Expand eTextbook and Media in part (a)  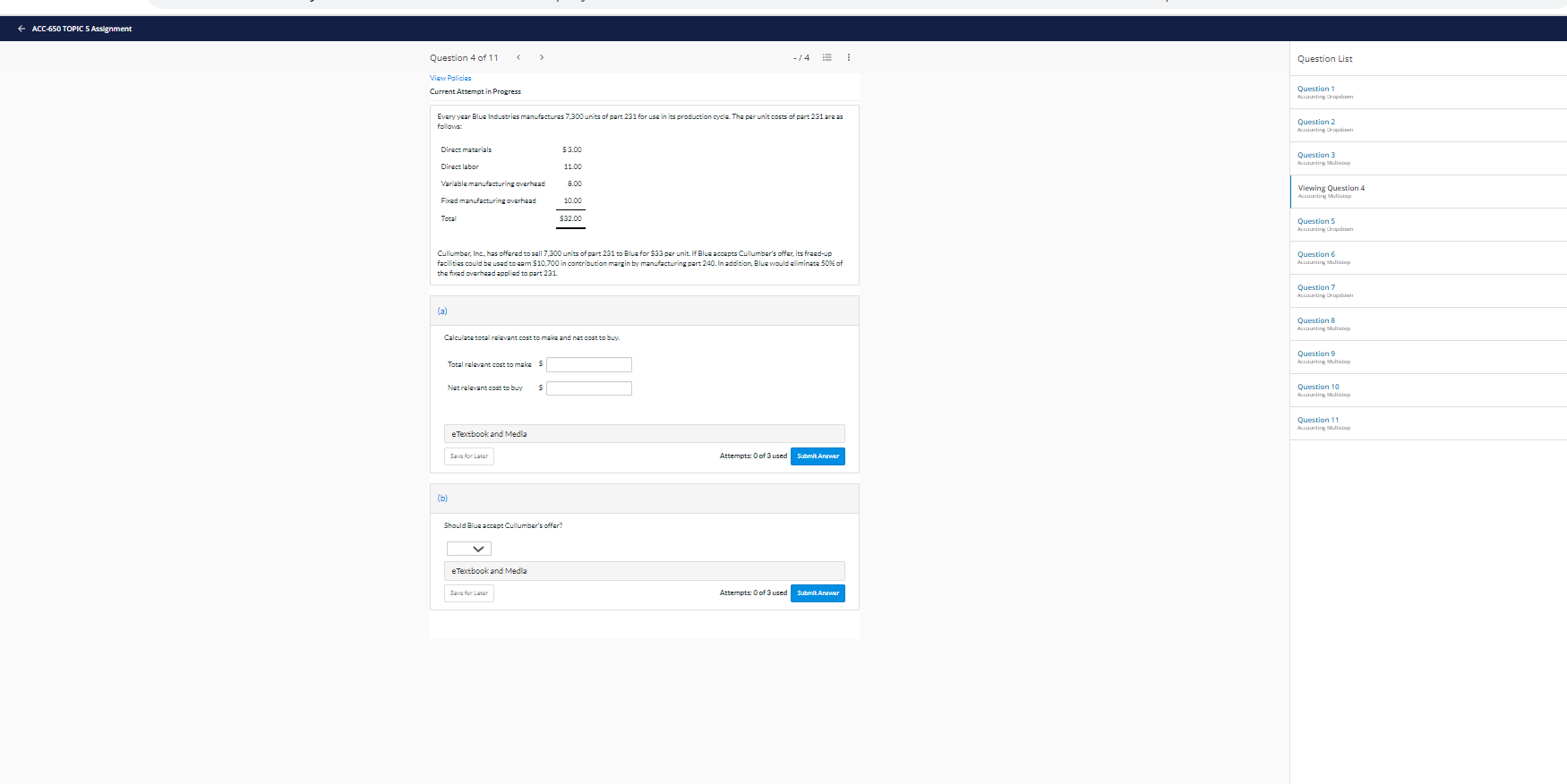(x=645, y=434)
